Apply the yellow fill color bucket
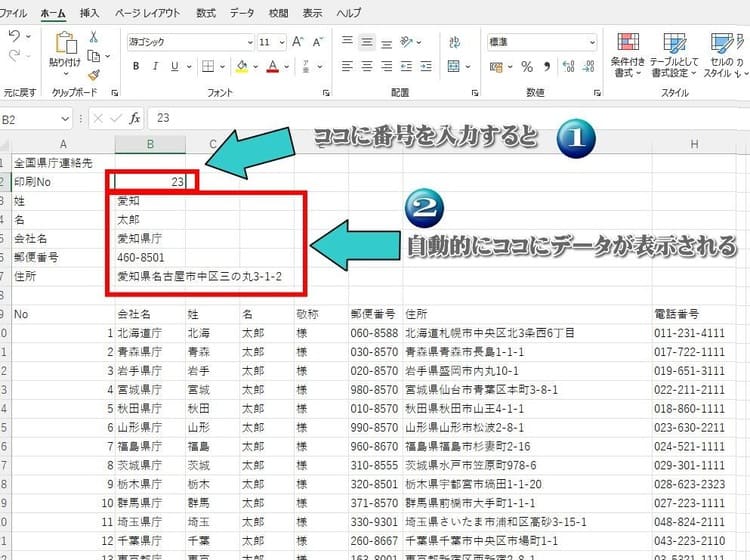Image resolution: width=750 pixels, height=560 pixels. click(x=242, y=66)
